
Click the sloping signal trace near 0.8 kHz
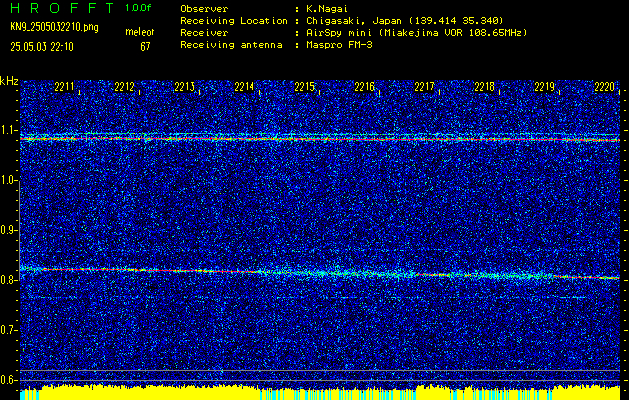[320, 273]
